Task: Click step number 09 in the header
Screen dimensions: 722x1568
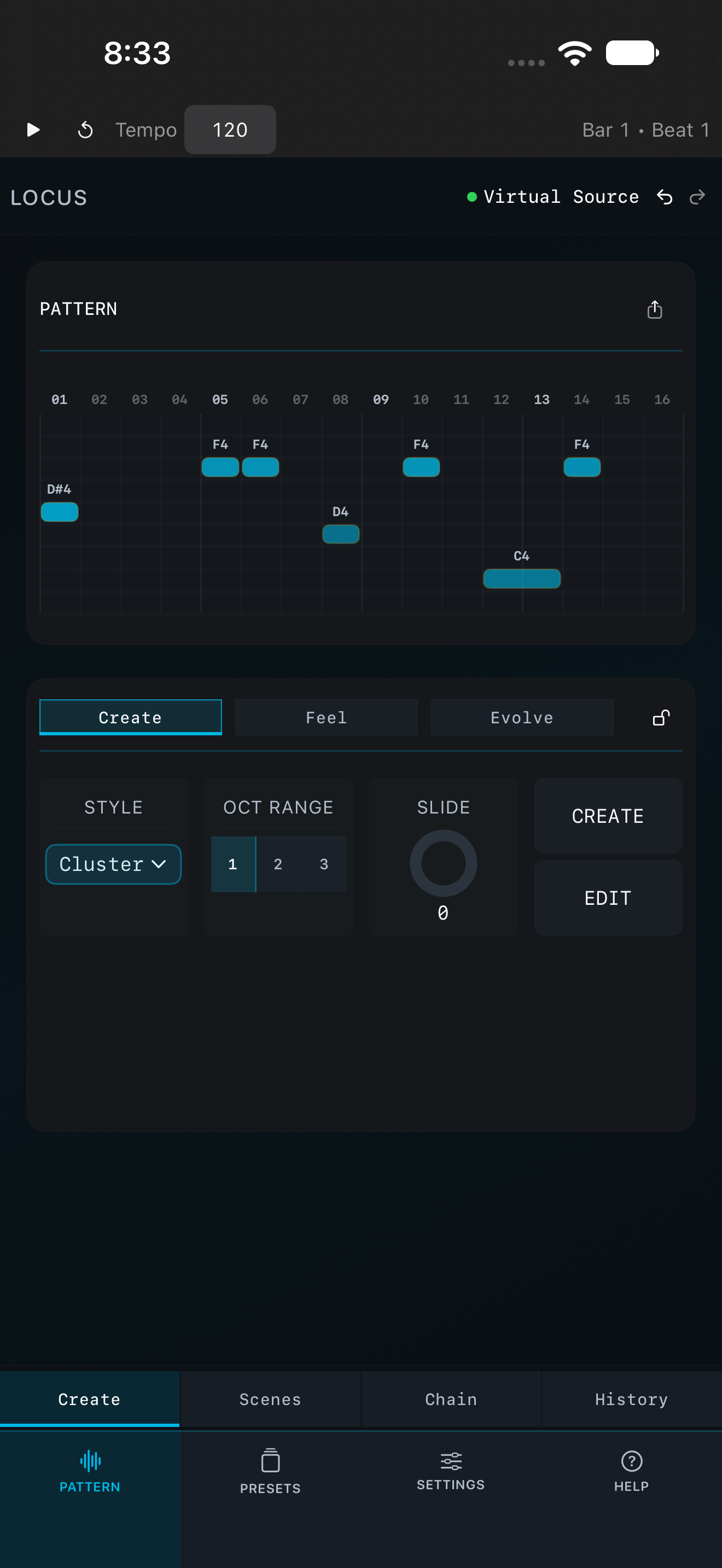Action: point(381,399)
